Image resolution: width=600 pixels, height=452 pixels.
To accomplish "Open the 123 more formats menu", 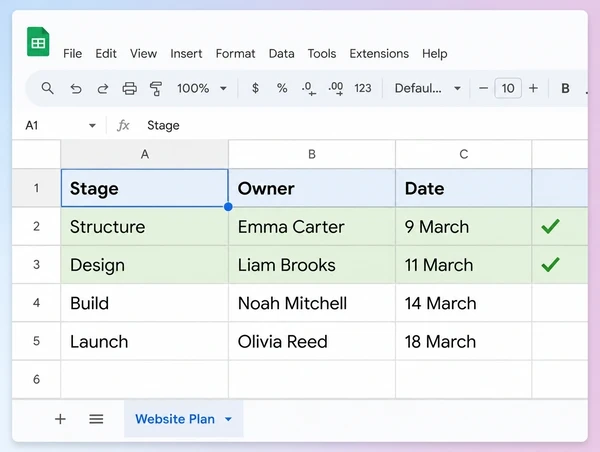I will click(363, 88).
